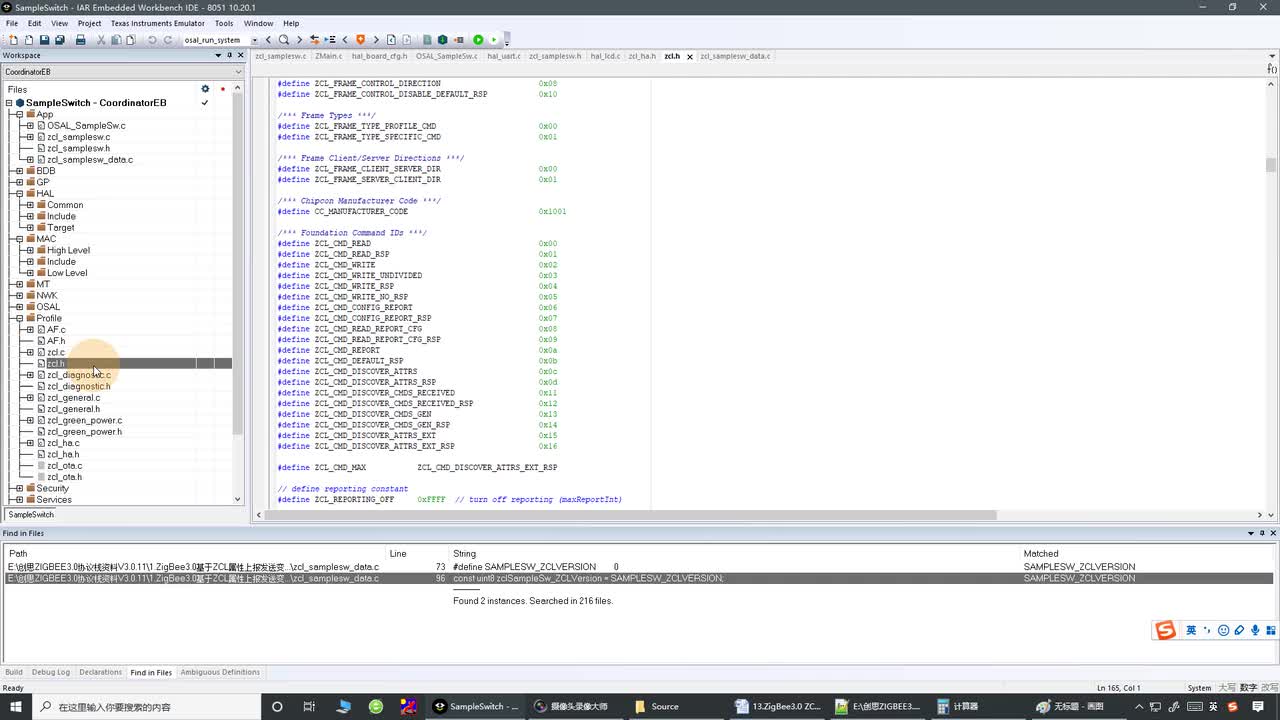Click the Windows search box on taskbar
Viewport: 1280px width, 720px height.
point(145,706)
